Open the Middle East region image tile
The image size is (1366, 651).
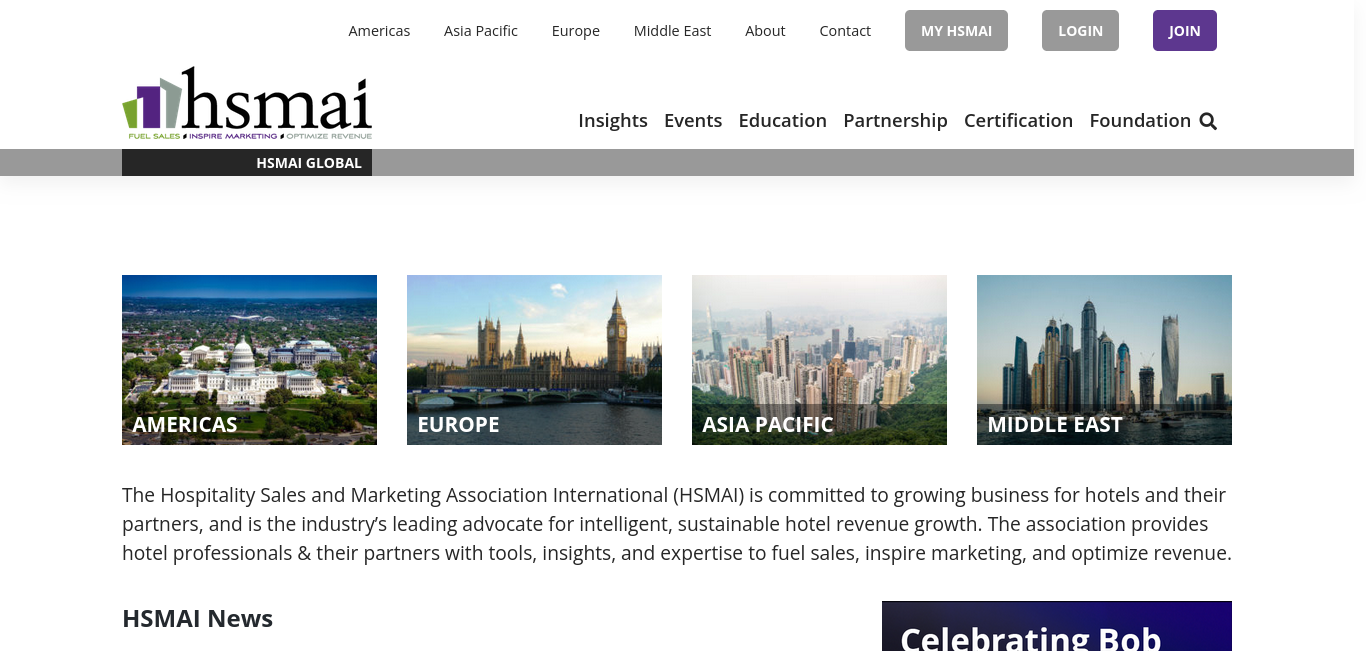point(1104,360)
